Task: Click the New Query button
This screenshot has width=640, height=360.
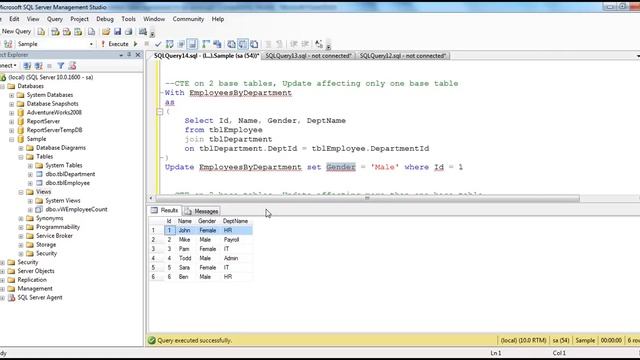Action: 16,31
